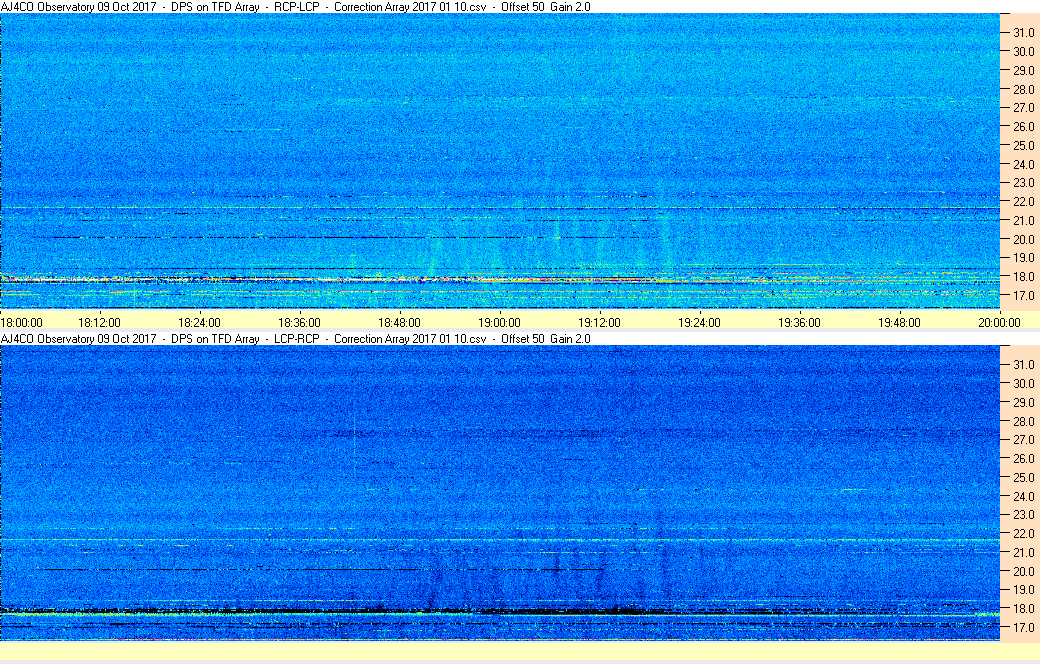This screenshot has width=1040, height=664.
Task: Select 29.0 frequency label in RCP-LCP plot
Action: point(1023,70)
